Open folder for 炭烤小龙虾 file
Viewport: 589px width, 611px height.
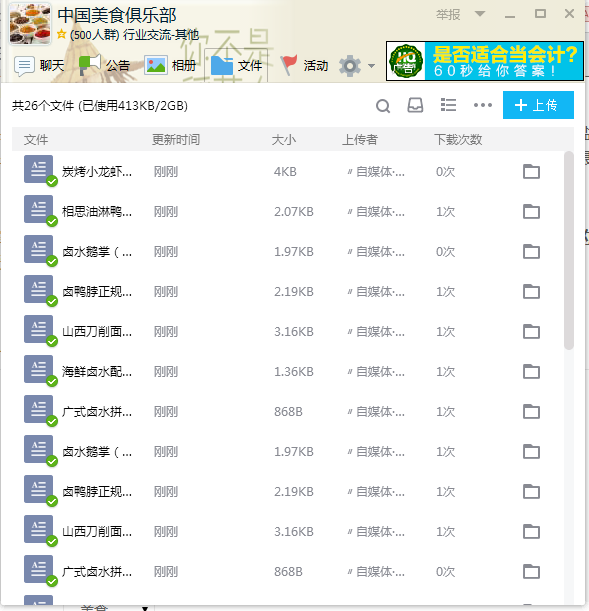(x=531, y=171)
